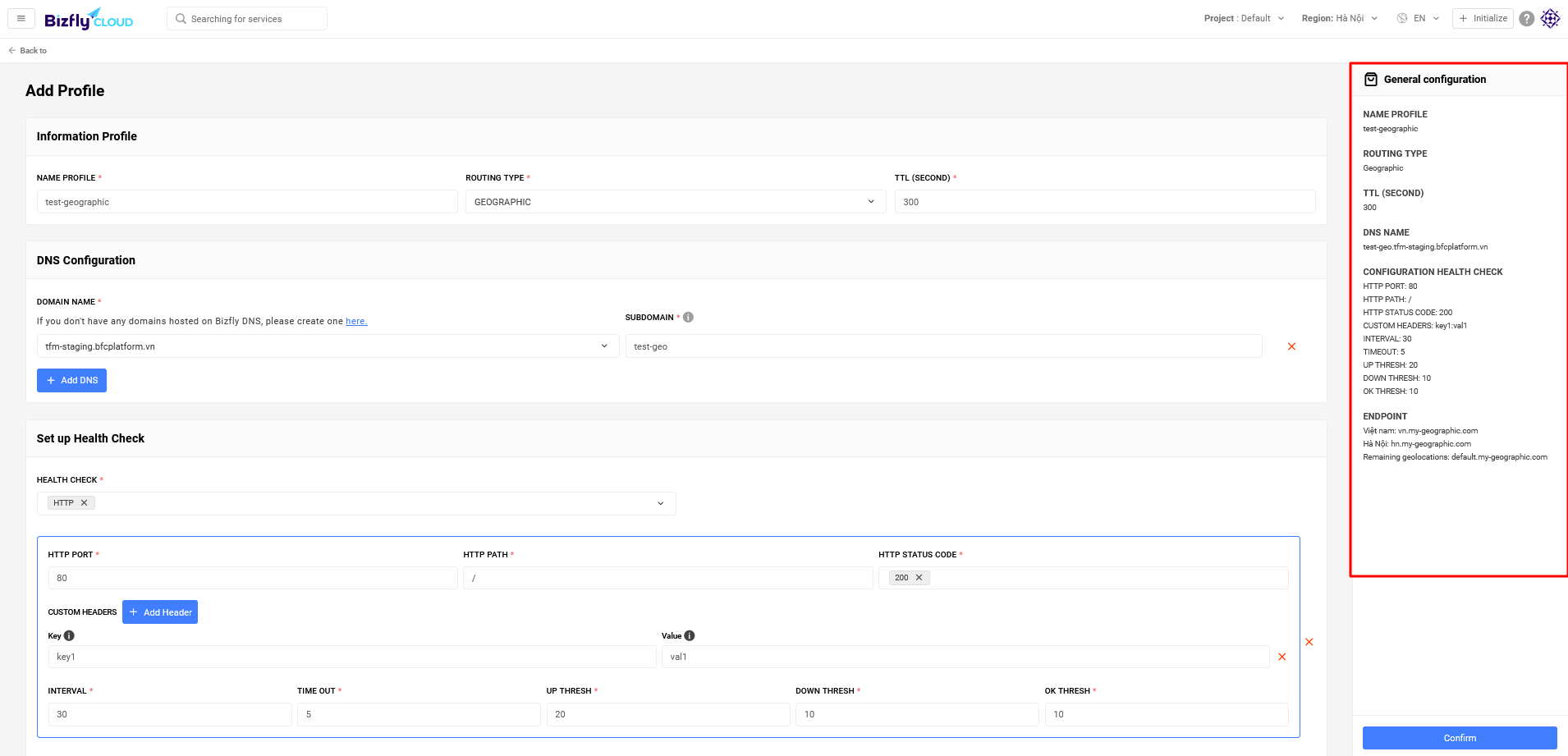Open the Routing Type GEOGRAPHIC dropdown
Viewport: 1568px width, 756px height.
676,202
